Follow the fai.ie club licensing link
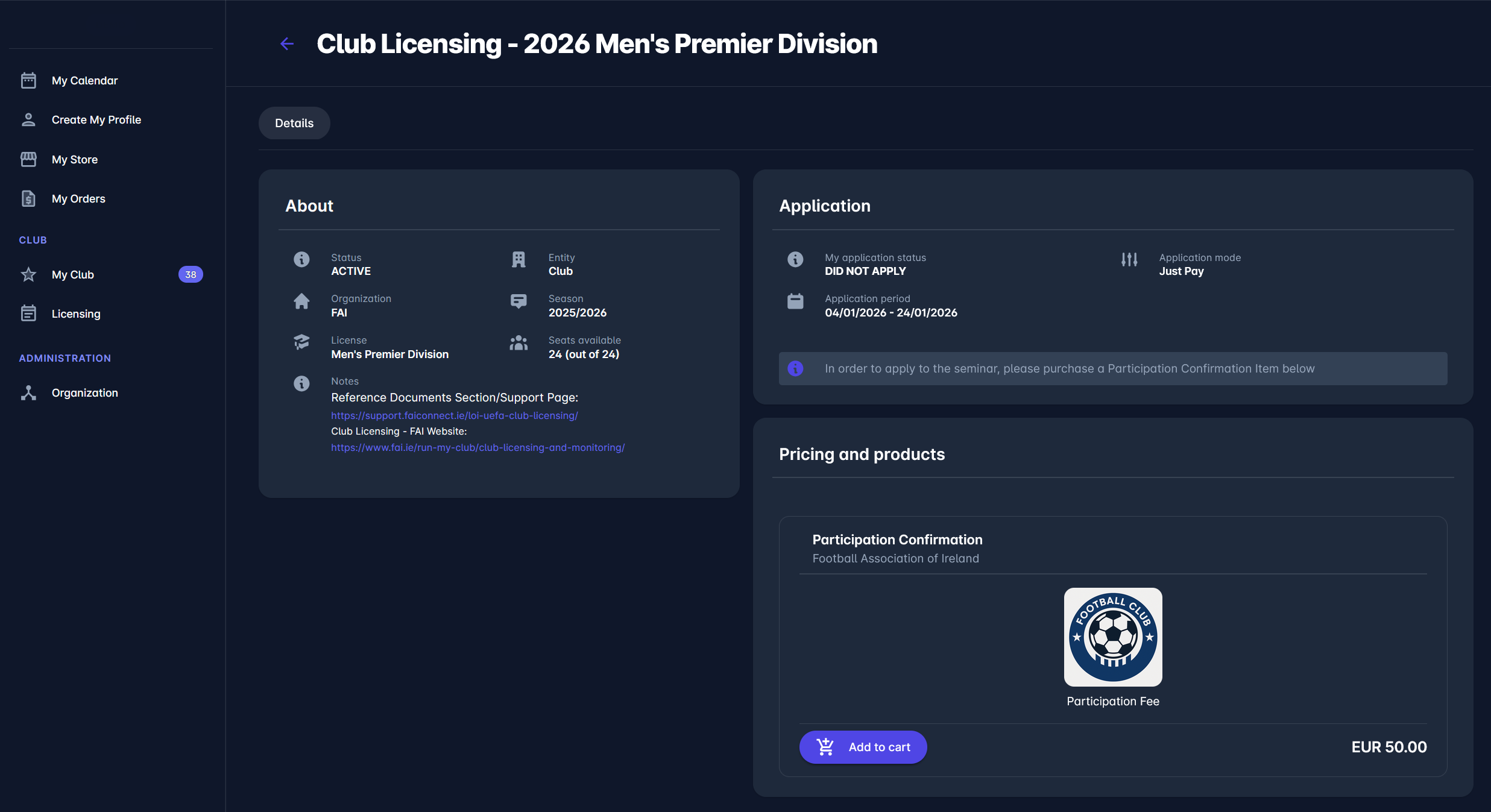The width and height of the screenshot is (1491, 812). 478,447
